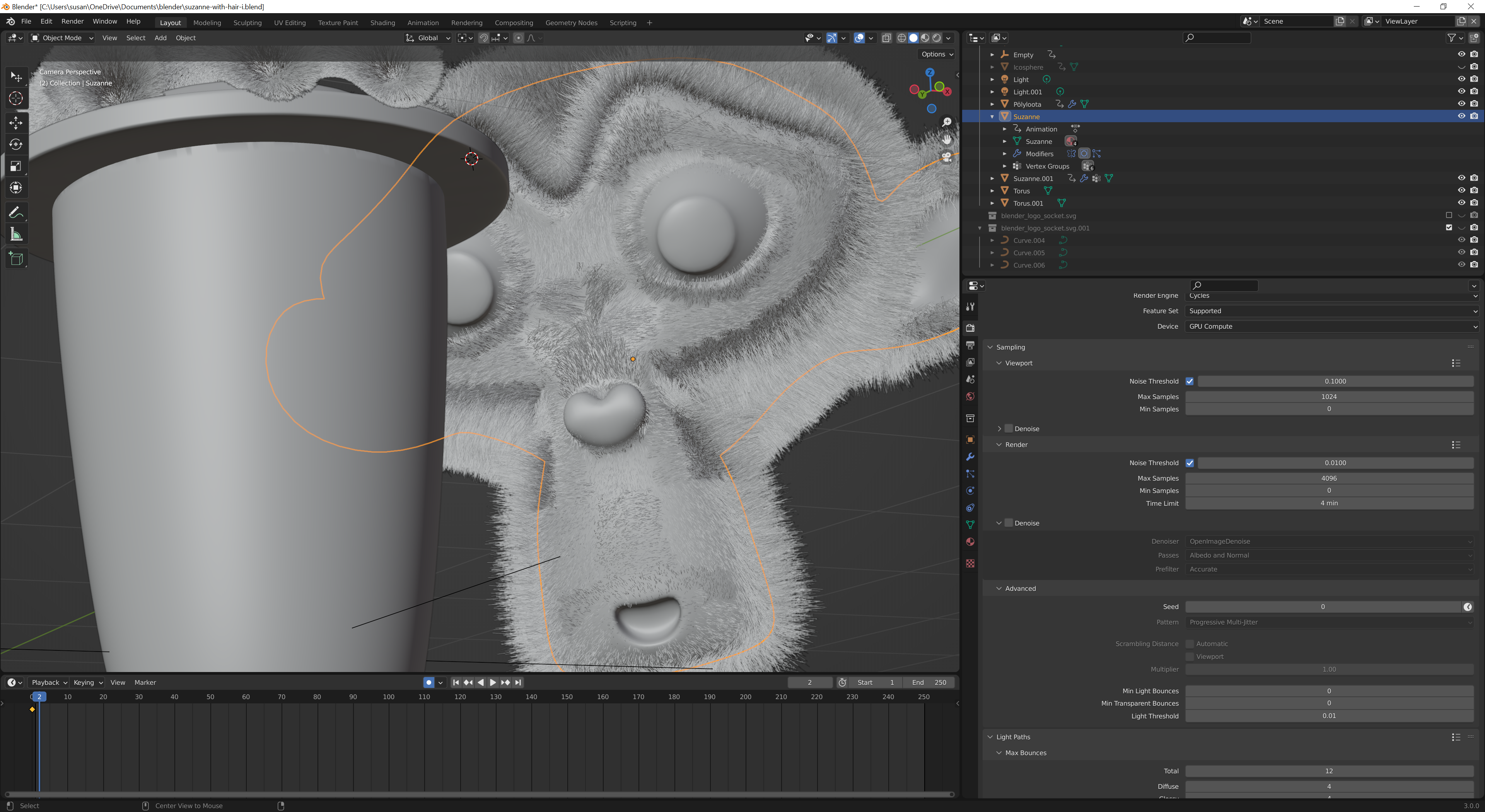Disable Torus.001 in renders via camera icon
Screen dimensions: 1485x812
point(1474,203)
